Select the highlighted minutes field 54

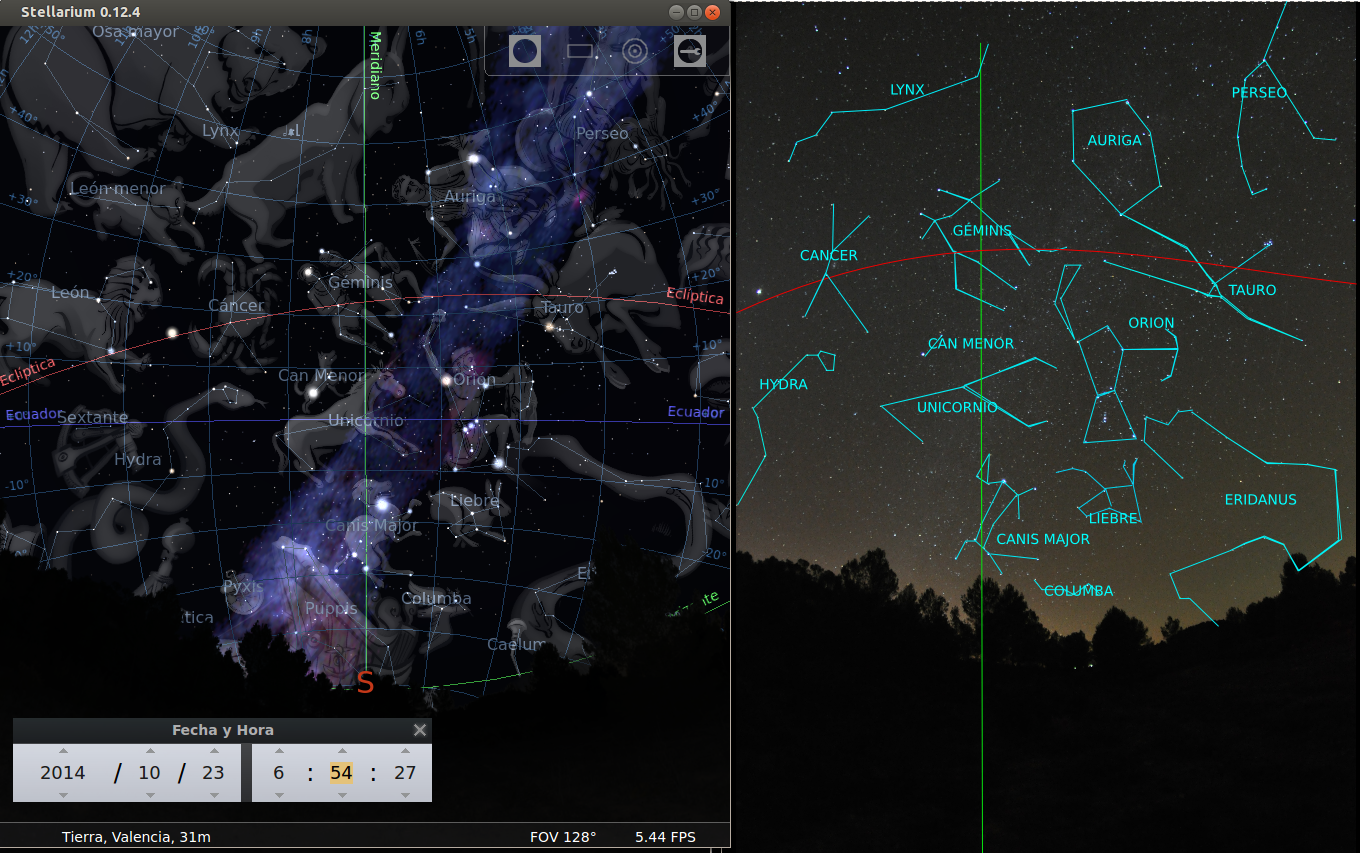[x=341, y=773]
